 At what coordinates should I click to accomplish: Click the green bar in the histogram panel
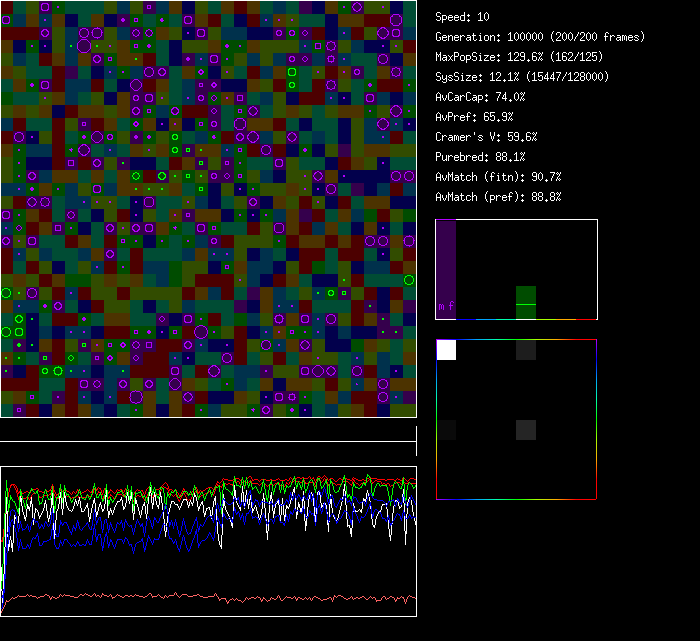point(526,302)
